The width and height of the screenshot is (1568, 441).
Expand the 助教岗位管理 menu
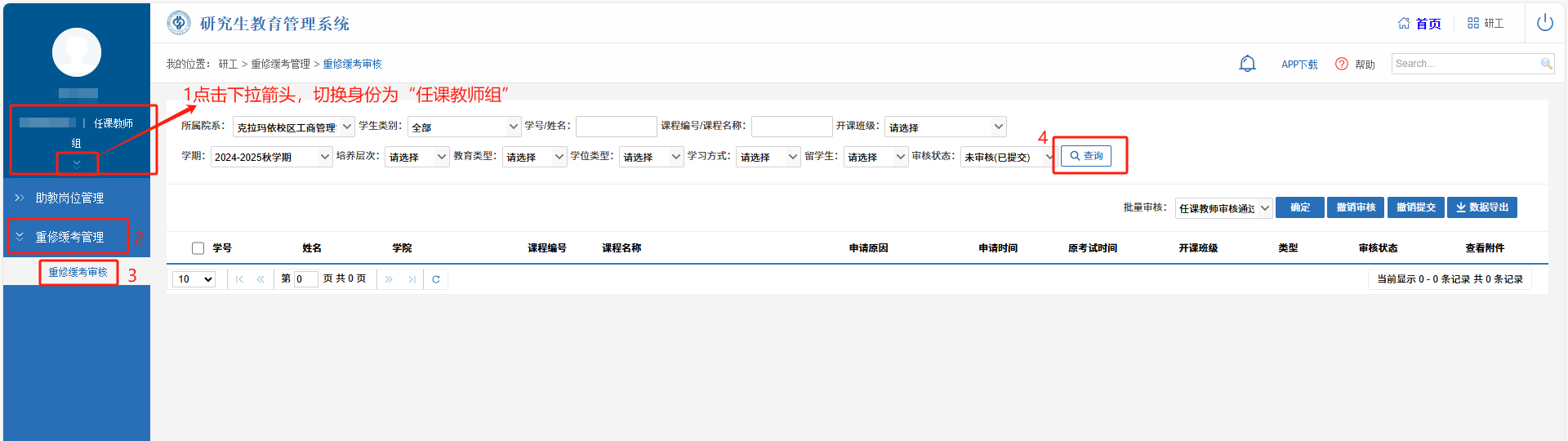69,198
